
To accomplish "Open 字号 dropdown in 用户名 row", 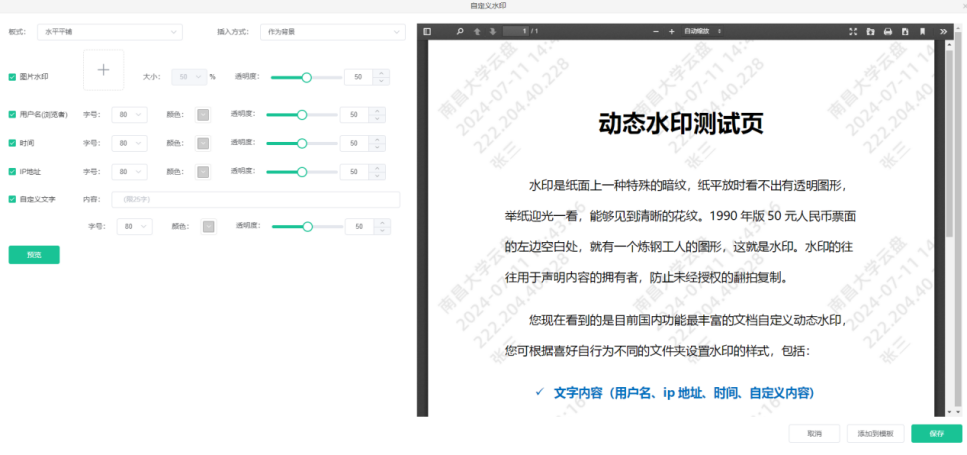I will pos(130,115).
